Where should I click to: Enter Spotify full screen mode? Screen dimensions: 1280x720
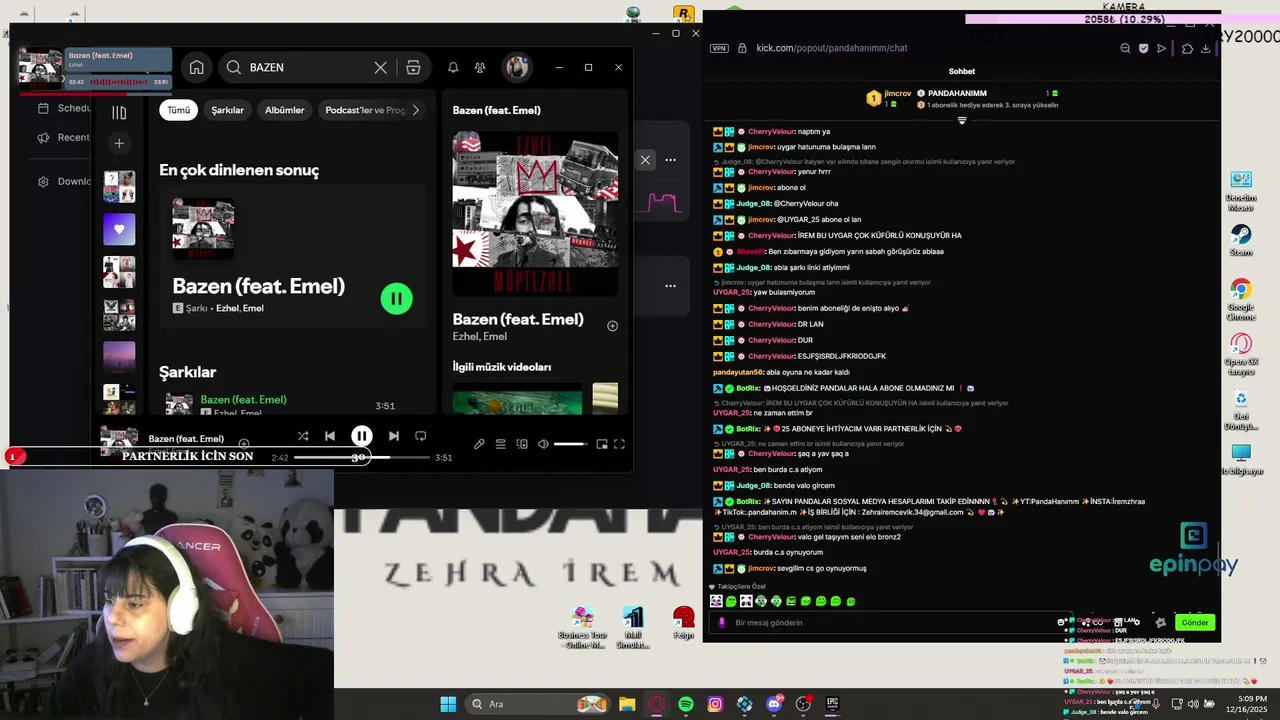[x=619, y=444]
